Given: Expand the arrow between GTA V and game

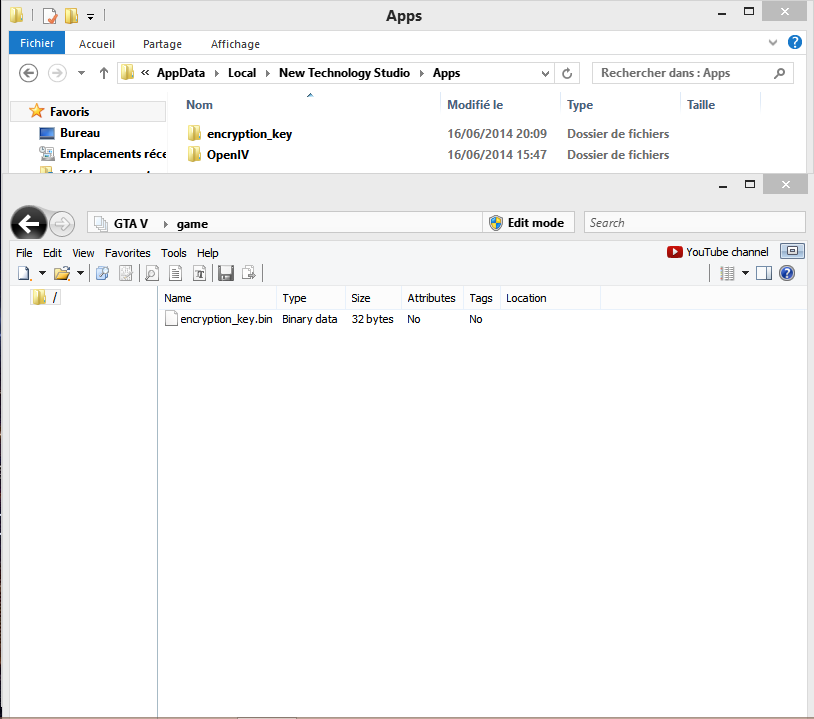Looking at the screenshot, I should pos(166,224).
